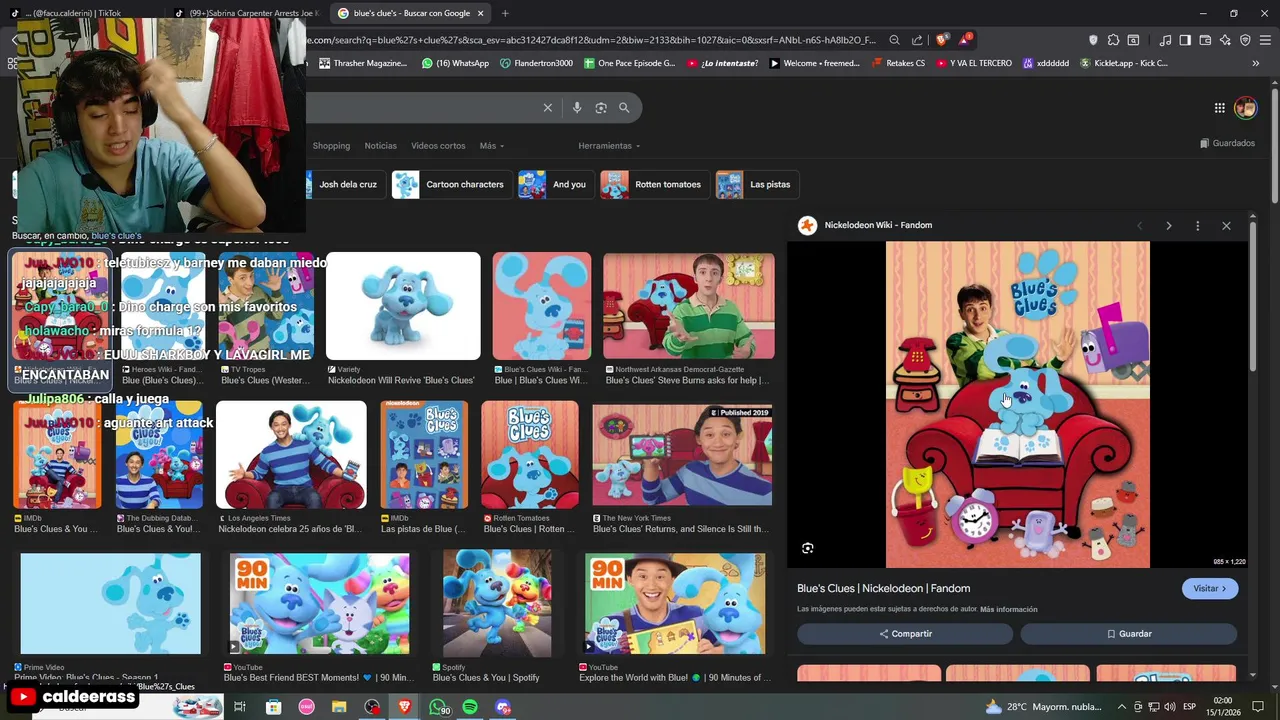
Task: Open WhatsApp from the taskbar
Action: click(439, 707)
